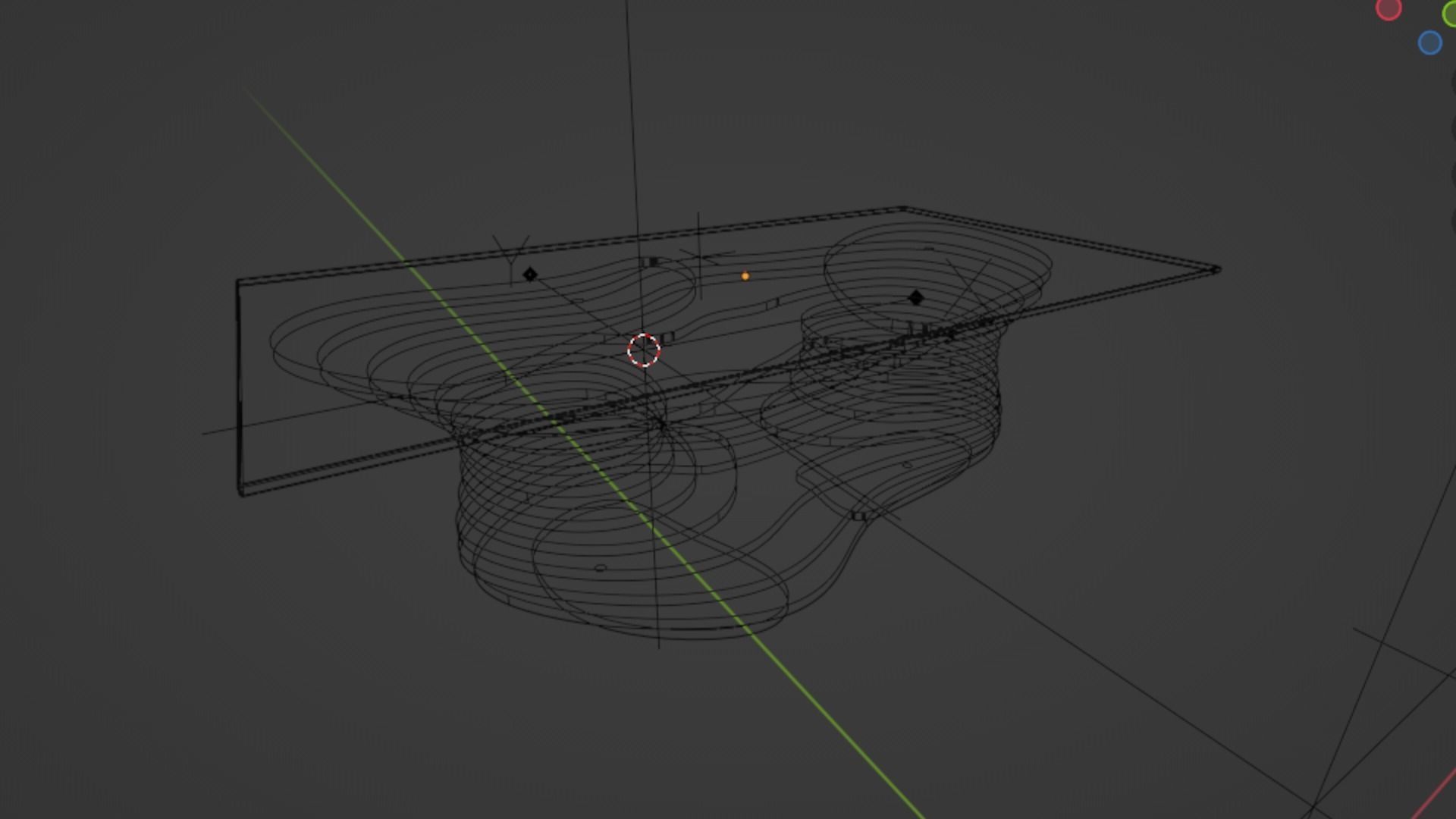
Task: Click the crosshair empty left of orange dot
Action: 698,256
